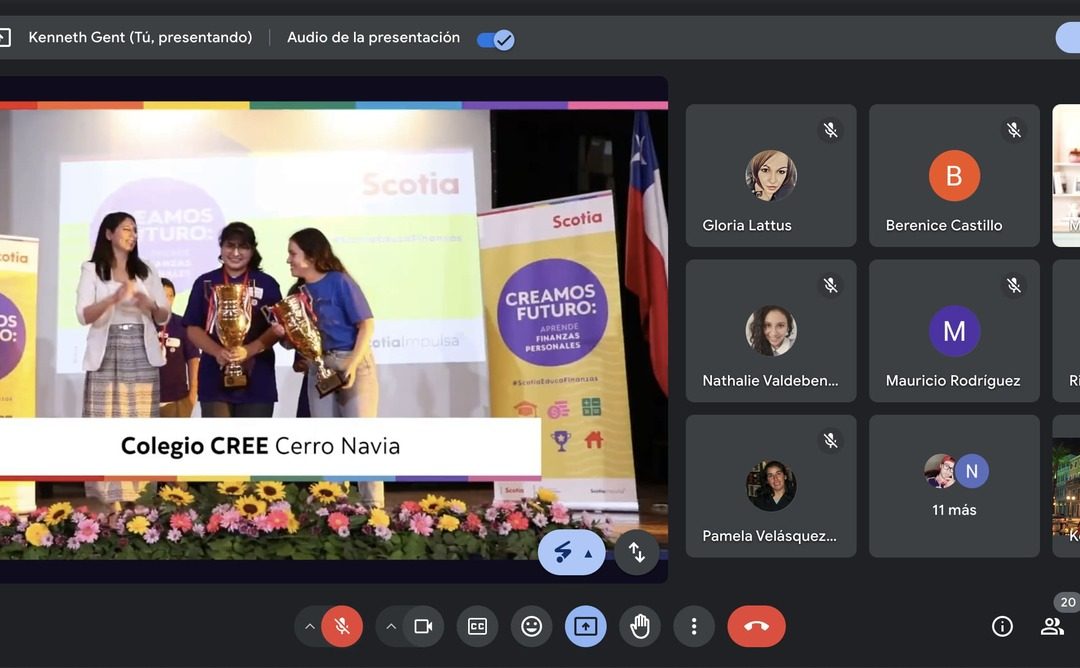Raise your hand
Viewport: 1080px width, 668px height.
640,626
